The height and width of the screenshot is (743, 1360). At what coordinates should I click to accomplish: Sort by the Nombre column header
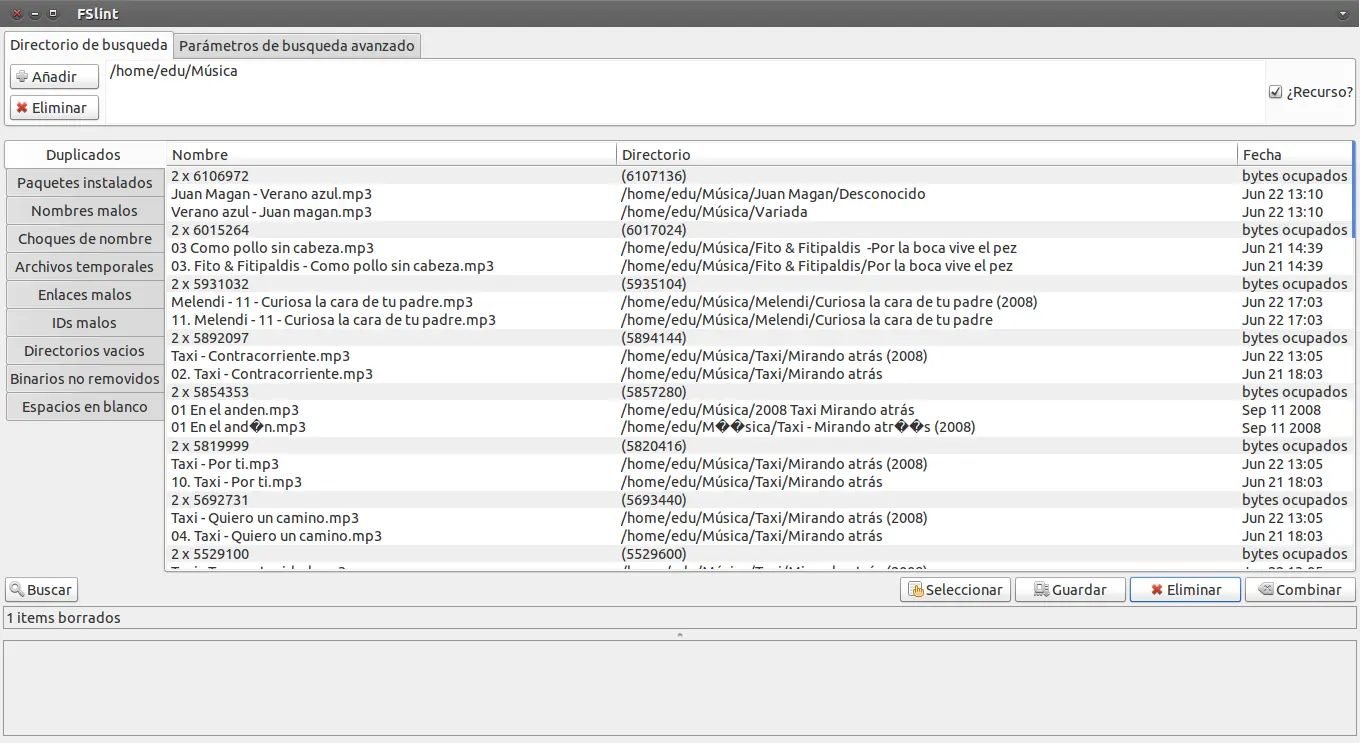(391, 155)
